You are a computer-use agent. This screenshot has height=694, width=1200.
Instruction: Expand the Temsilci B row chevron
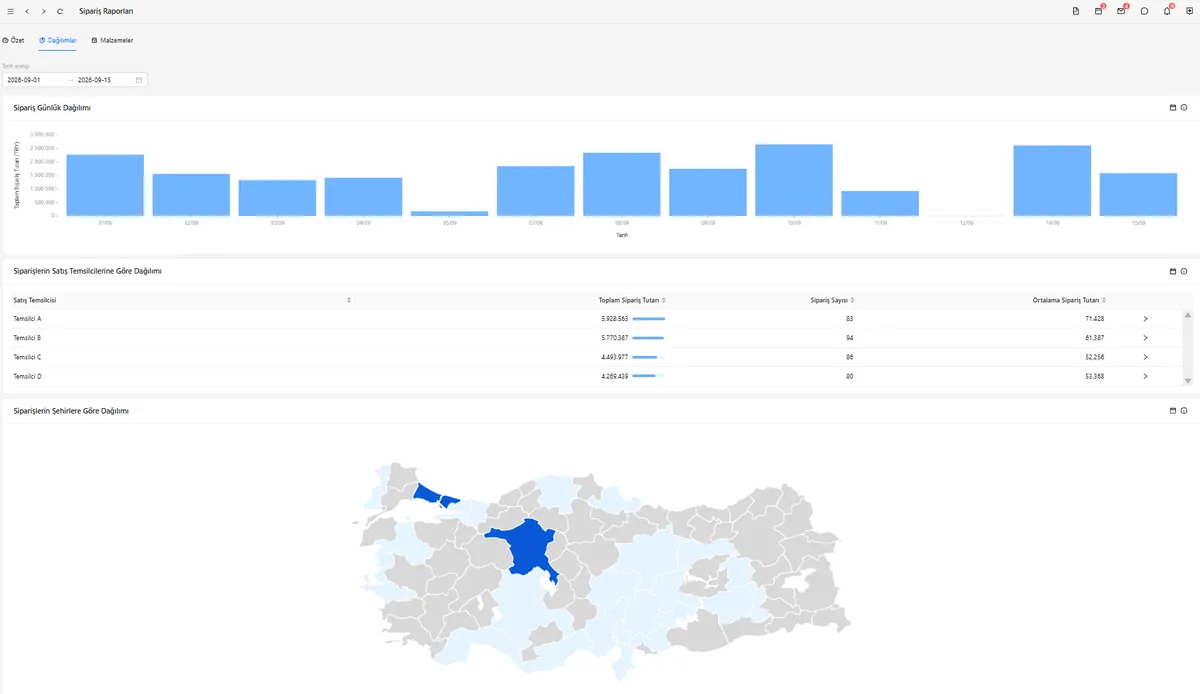[1145, 338]
